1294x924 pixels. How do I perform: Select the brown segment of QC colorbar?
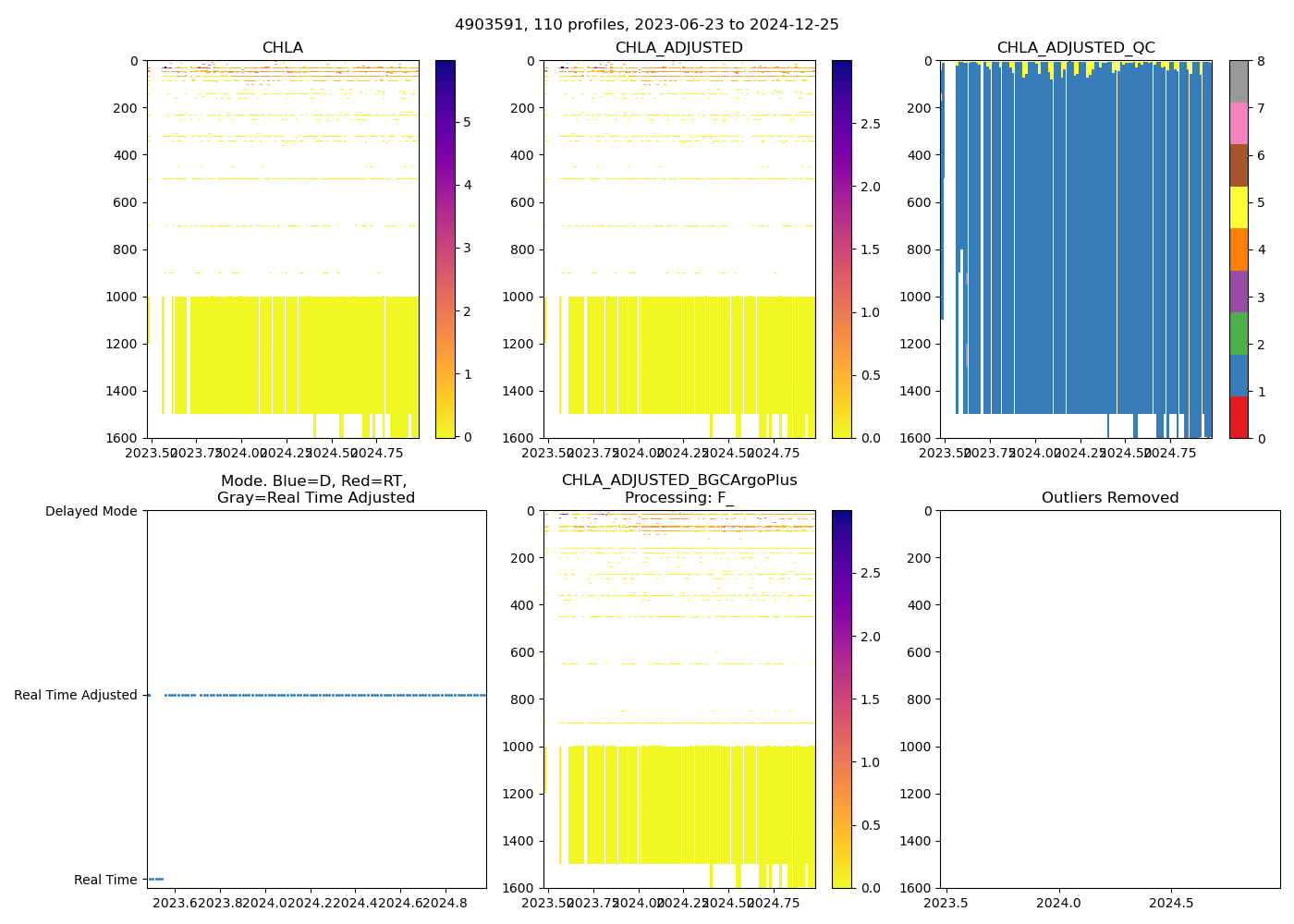(1239, 165)
